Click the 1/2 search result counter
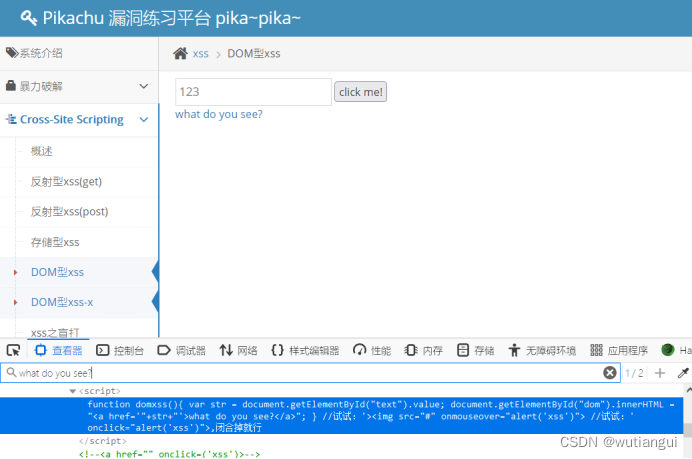Screen dimensions: 692x459 tap(634, 373)
